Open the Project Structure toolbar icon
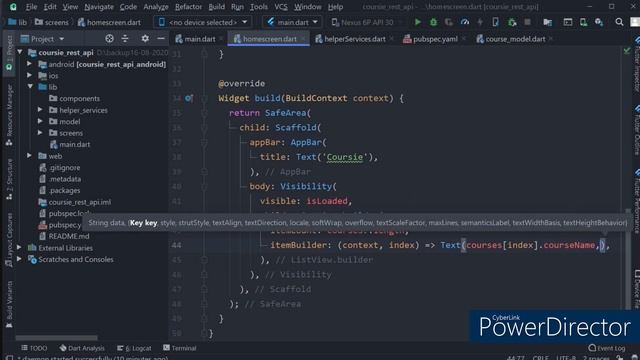This screenshot has height=360, width=640. click(x=547, y=22)
